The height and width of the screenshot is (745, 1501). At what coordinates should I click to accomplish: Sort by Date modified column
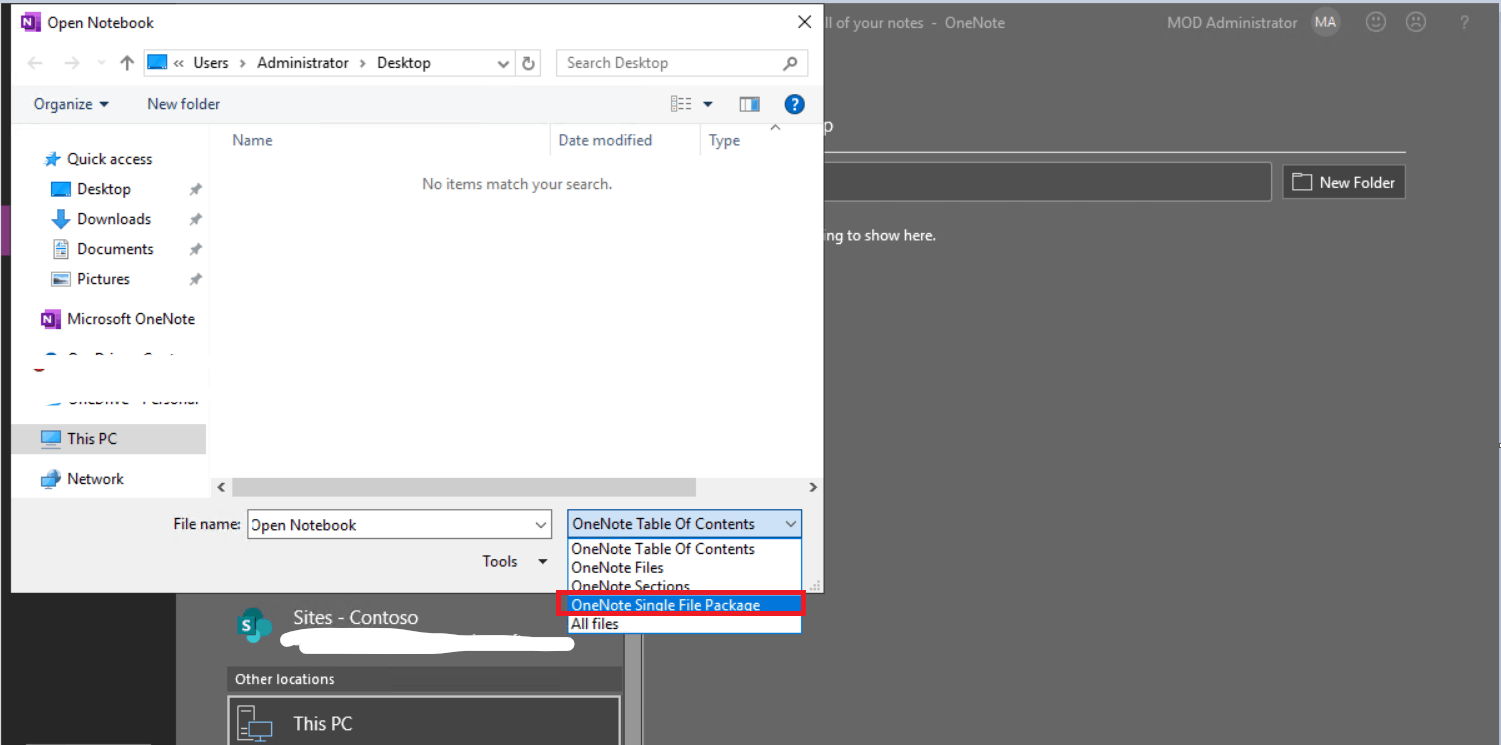[605, 140]
